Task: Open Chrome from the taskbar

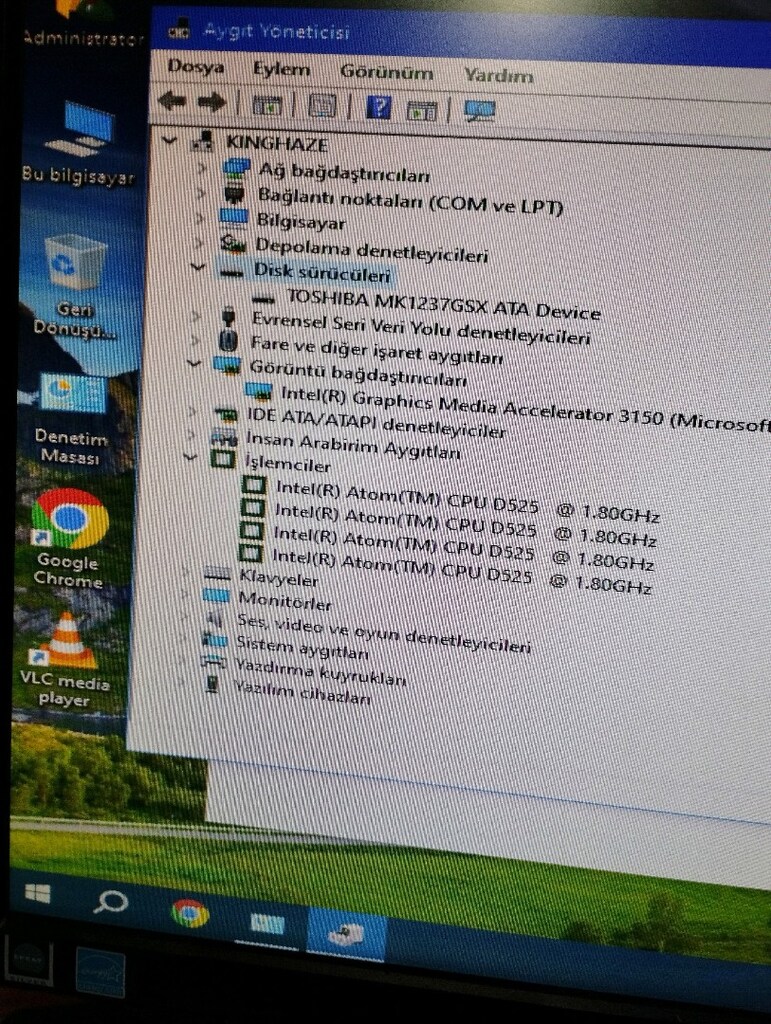Action: click(191, 912)
